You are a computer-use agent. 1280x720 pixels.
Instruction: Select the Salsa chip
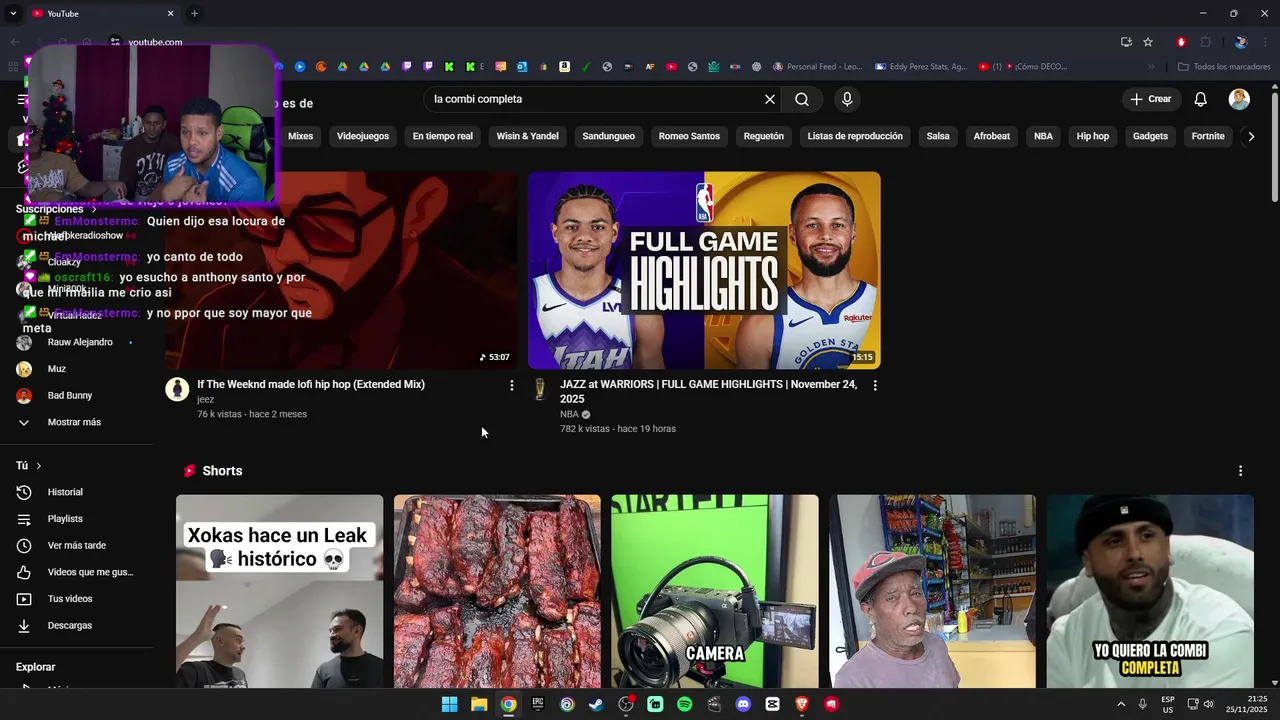tap(938, 136)
